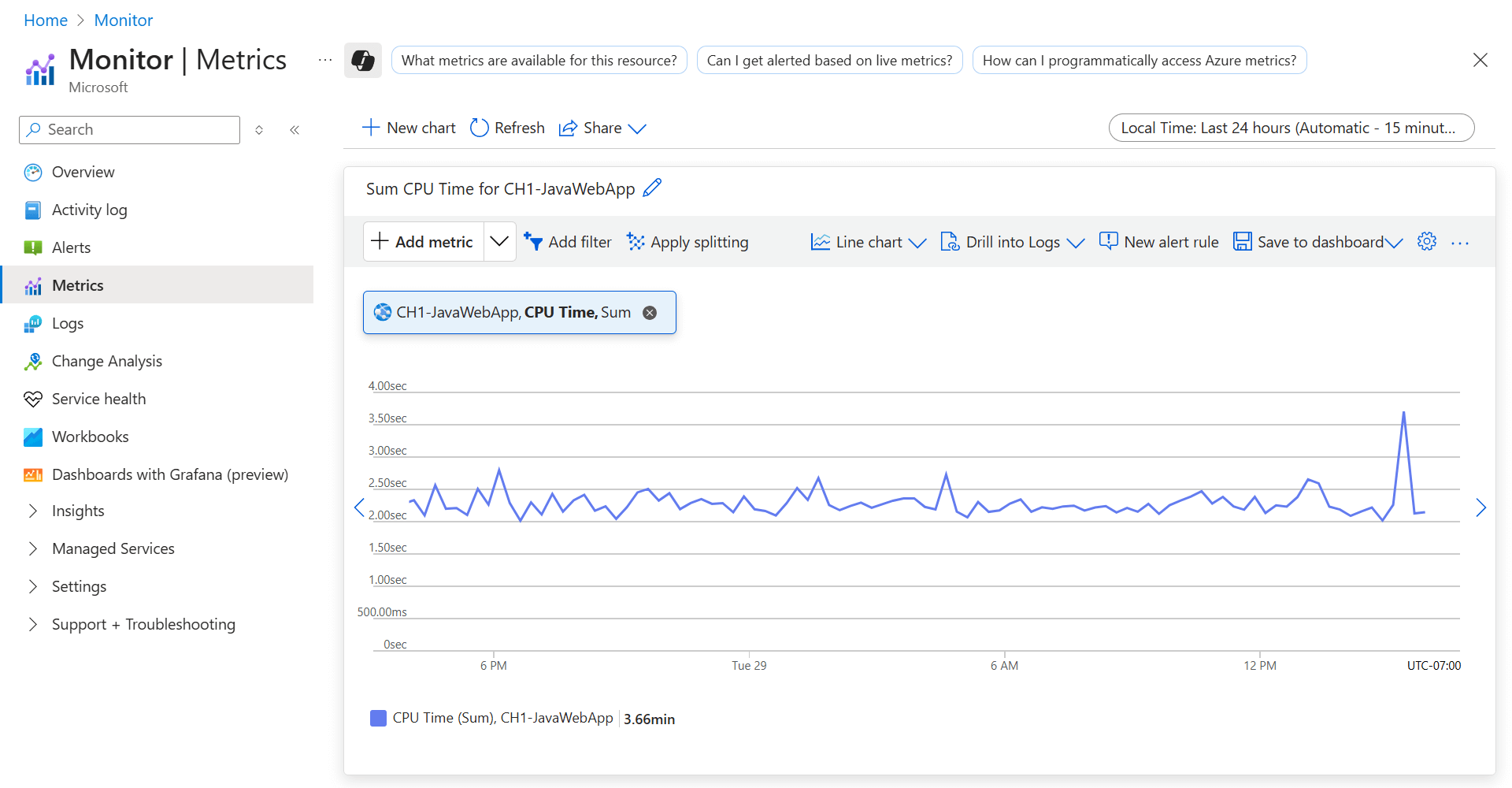The height and width of the screenshot is (788, 1512).
Task: Navigate Home via the breadcrumb link
Action: [45, 20]
